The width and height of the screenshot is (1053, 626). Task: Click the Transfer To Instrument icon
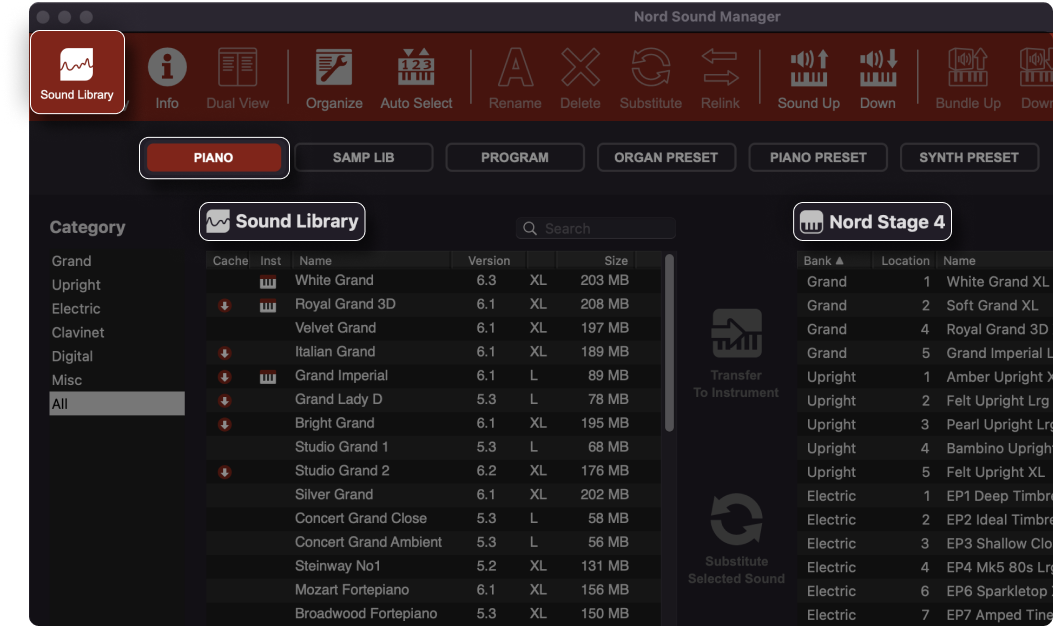[736, 334]
